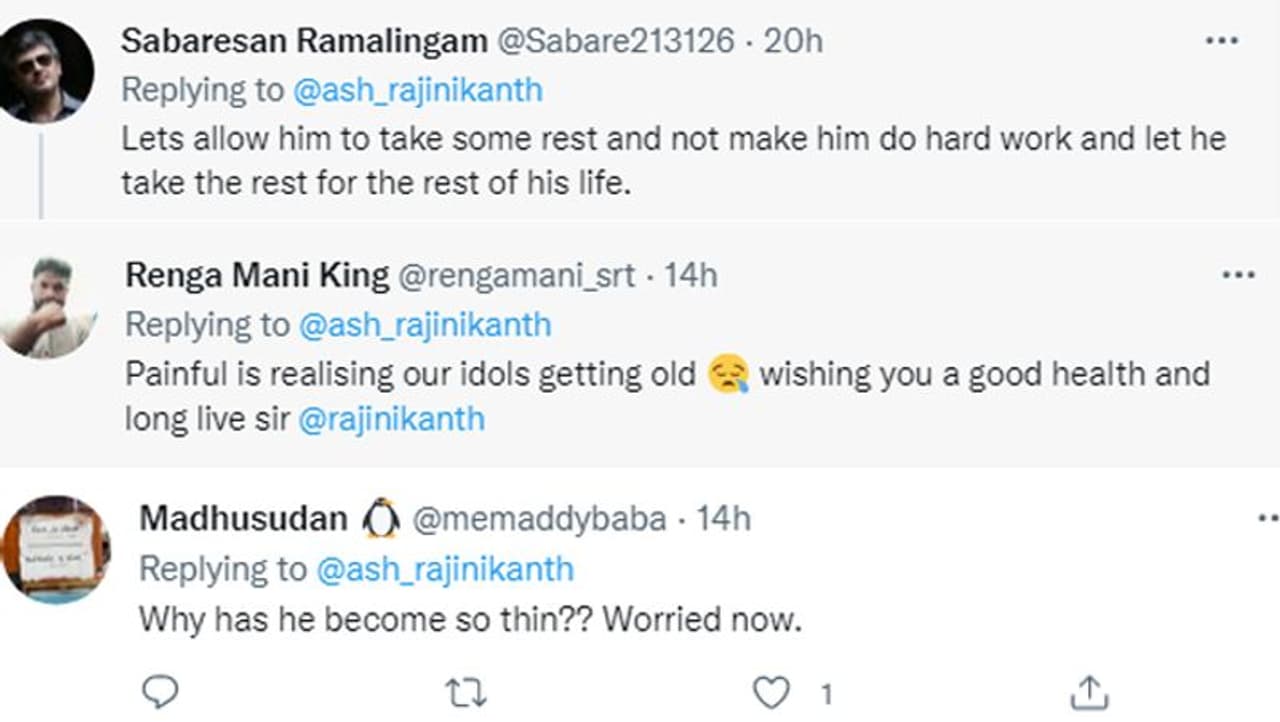Open Renga Mani King's avatar
1280x722 pixels.
47,306
